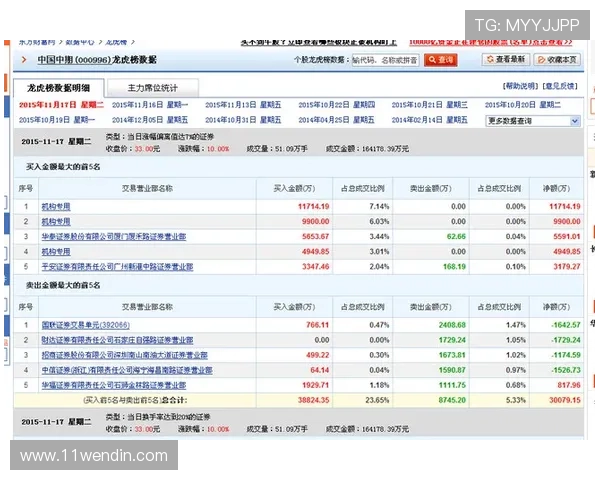Click the buy amount cell 766.11

coord(317,325)
